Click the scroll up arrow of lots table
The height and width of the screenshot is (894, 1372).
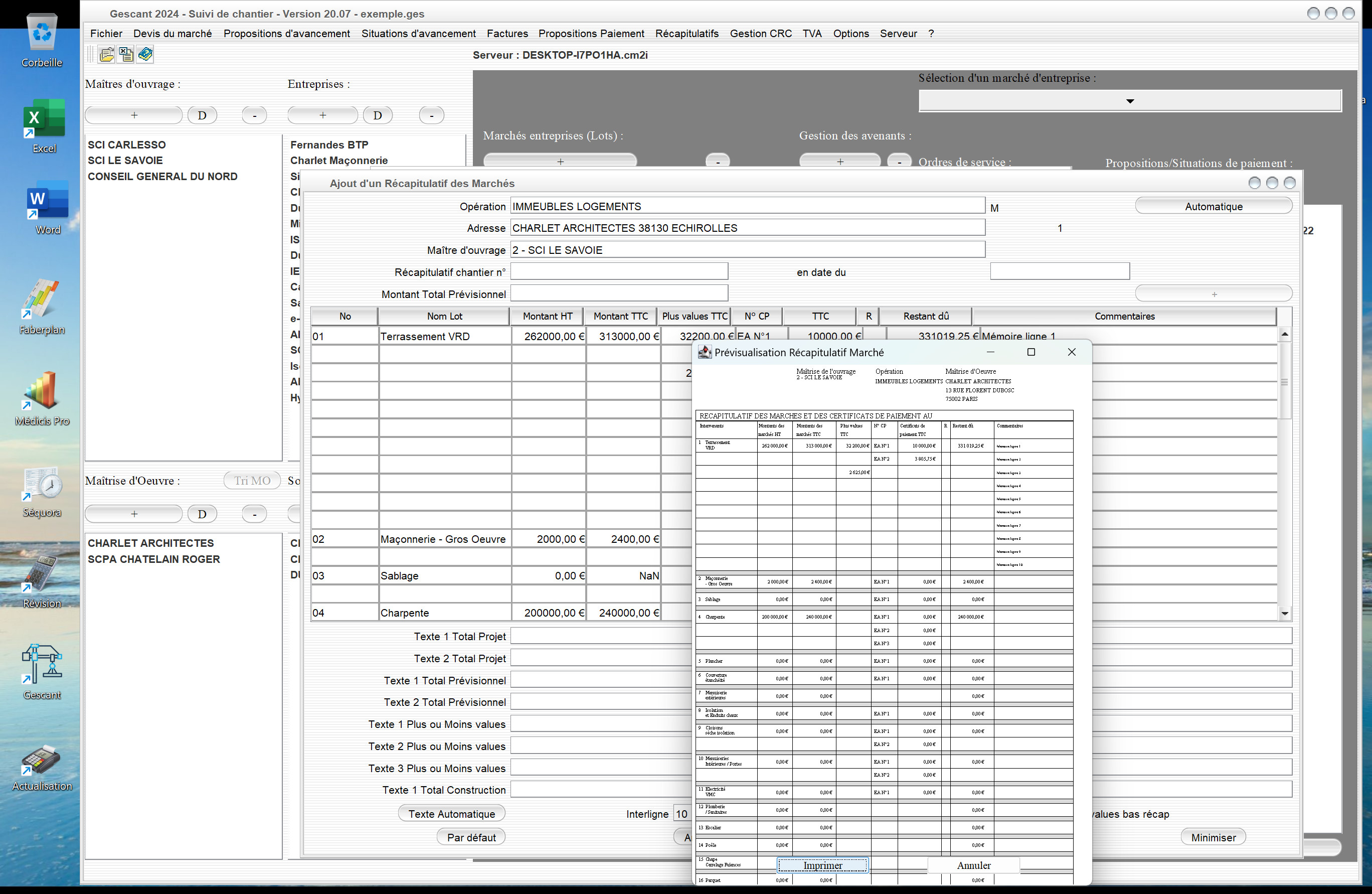[x=1285, y=334]
